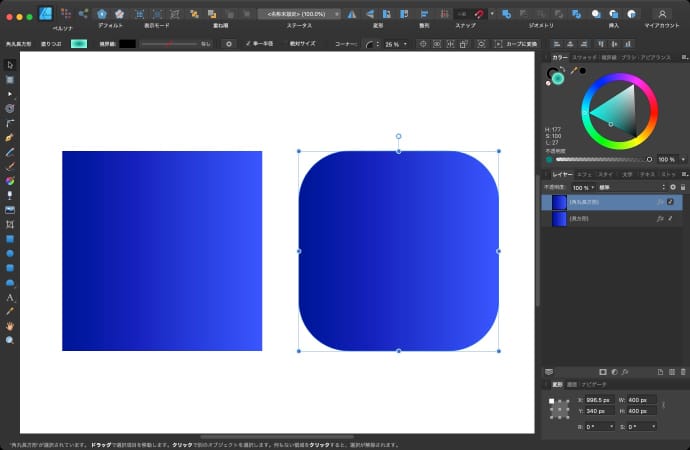Click the W width field in the Transform panel
This screenshot has height=450, width=690.
pos(638,400)
